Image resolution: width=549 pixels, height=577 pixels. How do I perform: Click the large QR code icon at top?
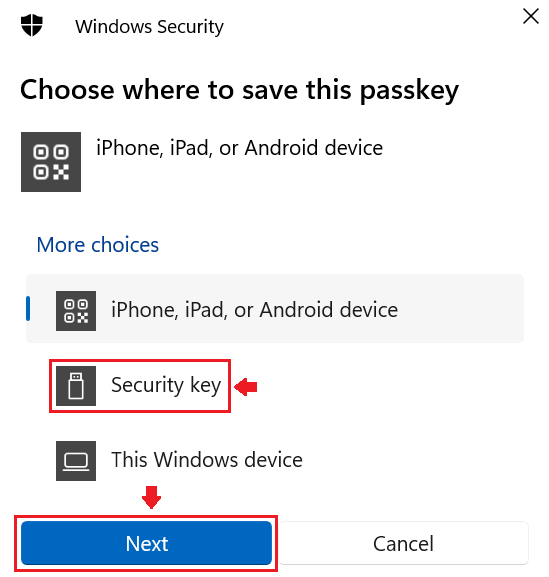click(51, 162)
